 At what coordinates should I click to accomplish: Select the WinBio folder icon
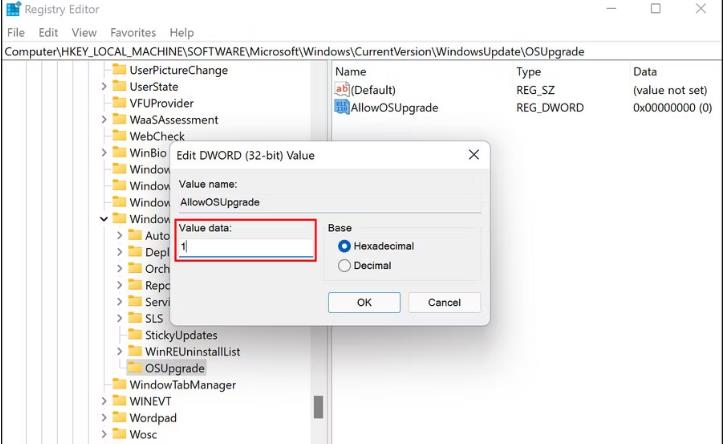(119, 152)
